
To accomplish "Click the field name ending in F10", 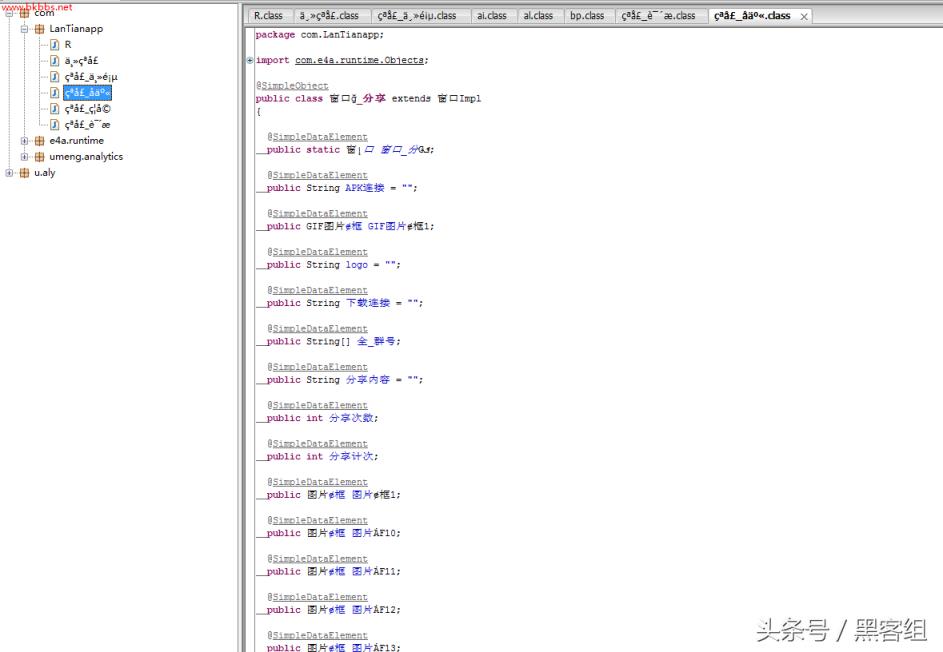I will 373,534.
